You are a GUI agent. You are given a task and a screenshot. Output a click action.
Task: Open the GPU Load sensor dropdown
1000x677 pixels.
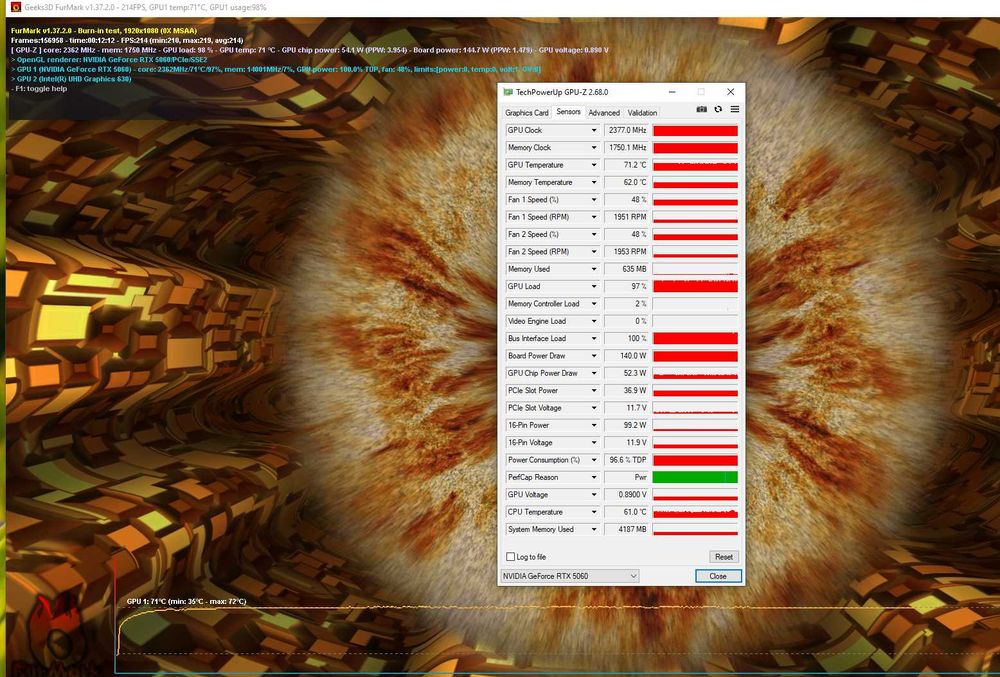(x=594, y=286)
